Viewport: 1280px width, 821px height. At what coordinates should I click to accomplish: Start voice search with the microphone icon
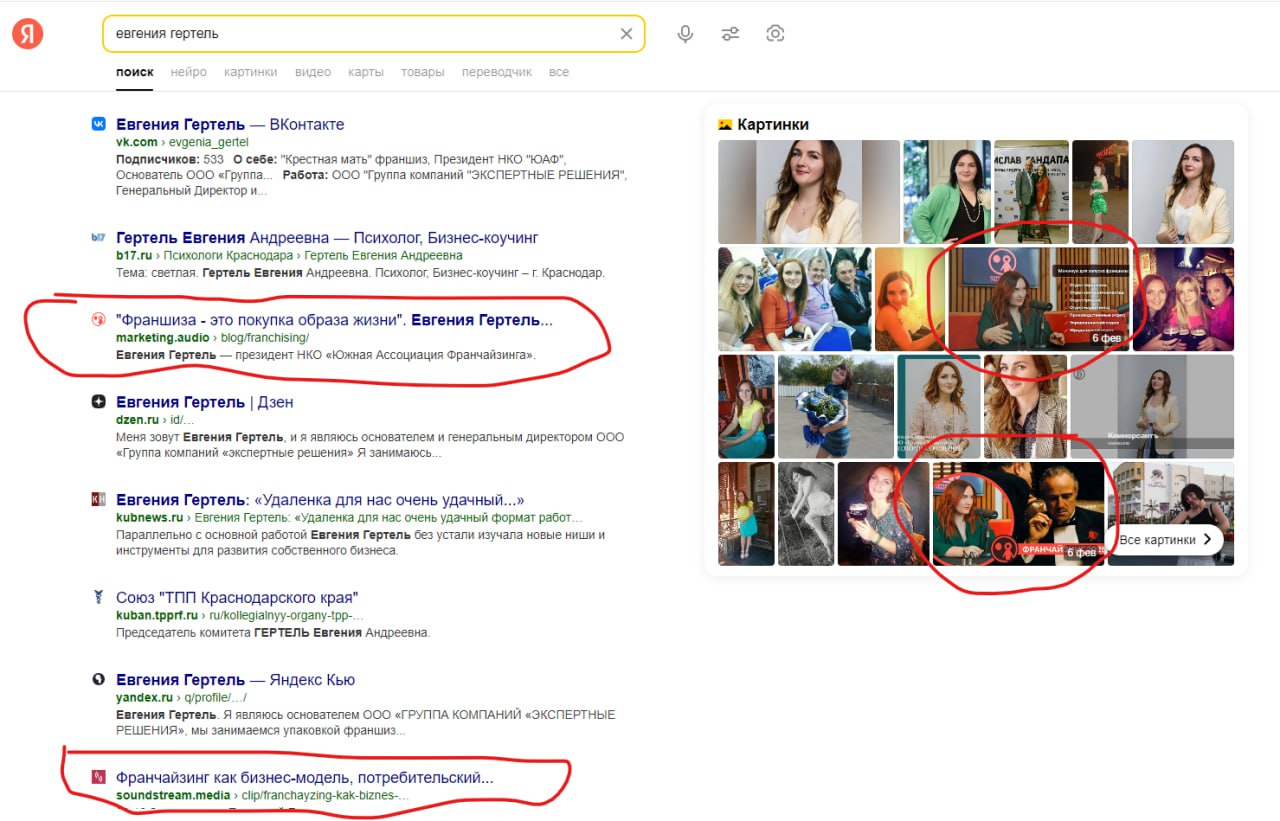(x=685, y=34)
